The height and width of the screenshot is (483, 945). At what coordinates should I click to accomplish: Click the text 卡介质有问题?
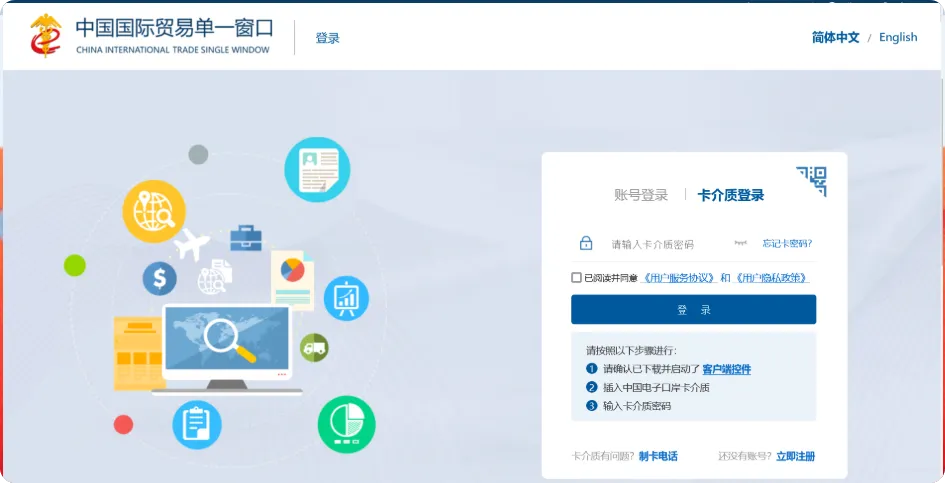(603, 456)
